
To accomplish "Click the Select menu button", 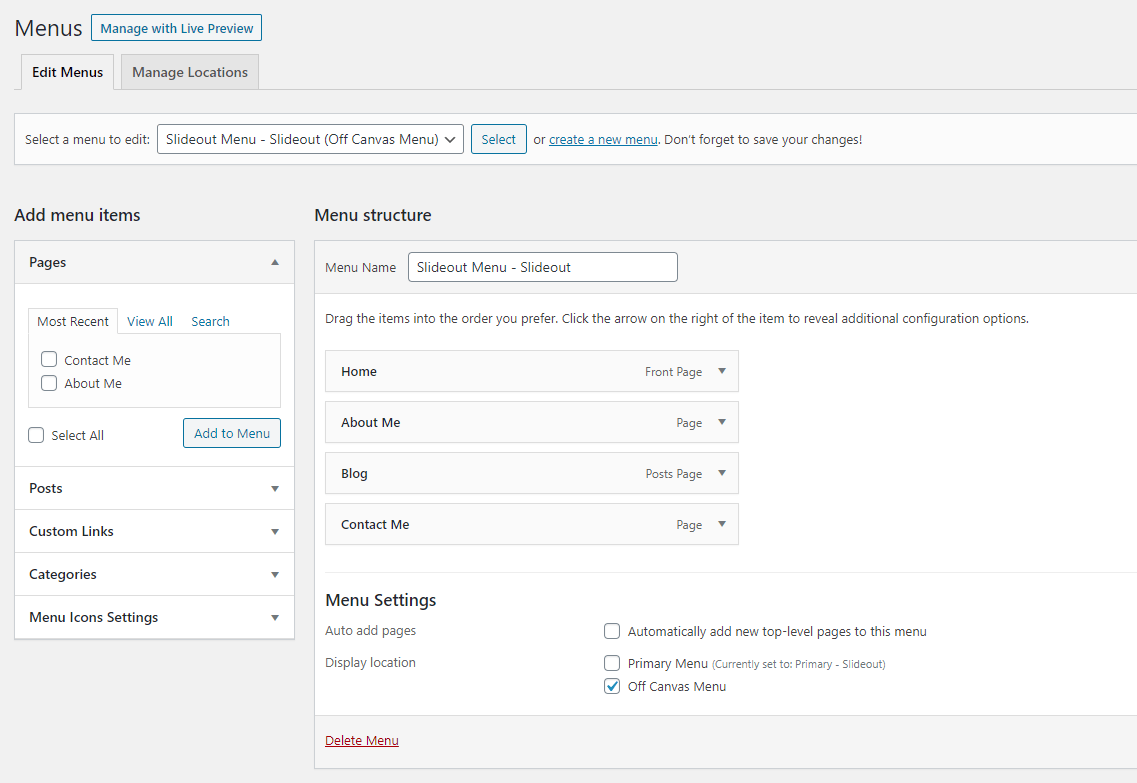I will tap(499, 139).
